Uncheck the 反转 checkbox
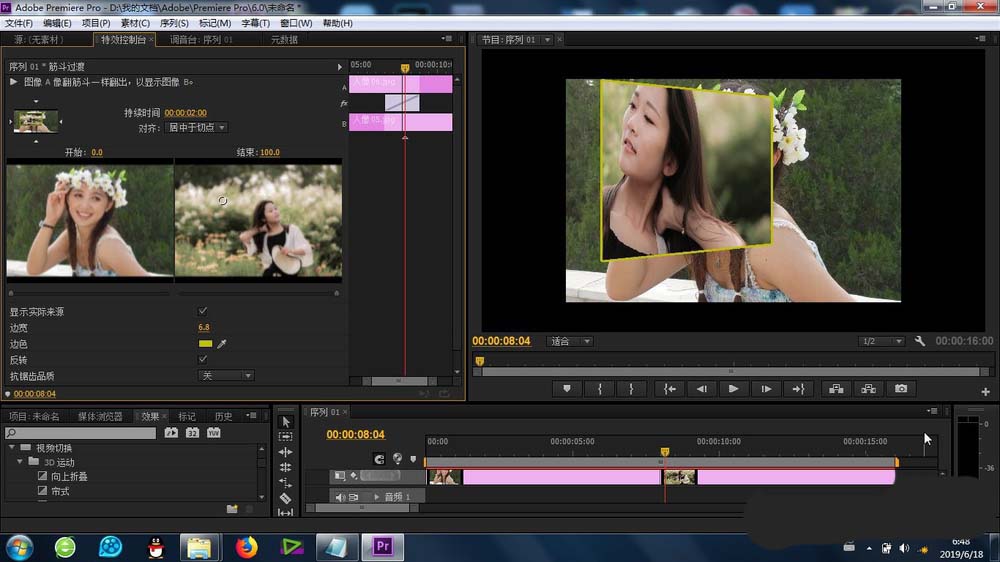1000x562 pixels. (x=204, y=359)
